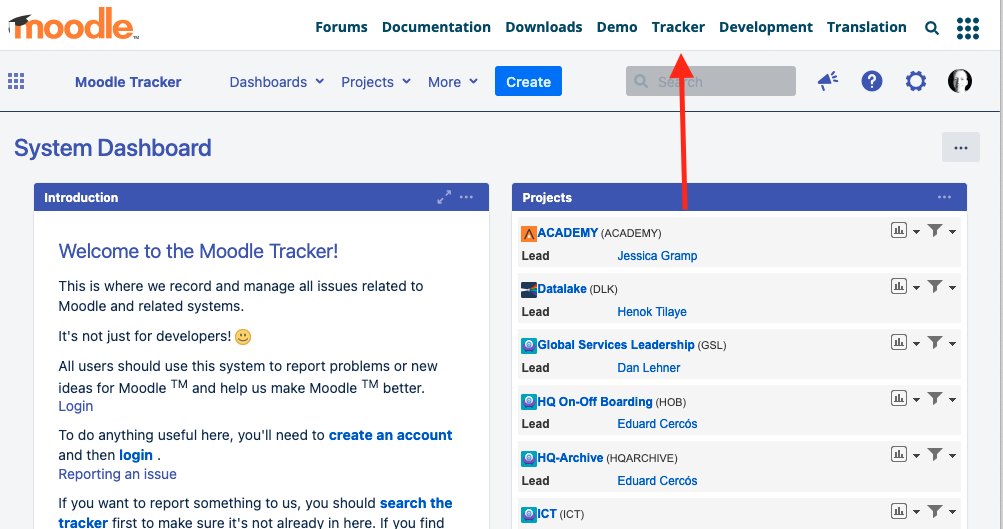Expand filter arrow for ICT project
The height and width of the screenshot is (529, 1003).
(x=952, y=512)
